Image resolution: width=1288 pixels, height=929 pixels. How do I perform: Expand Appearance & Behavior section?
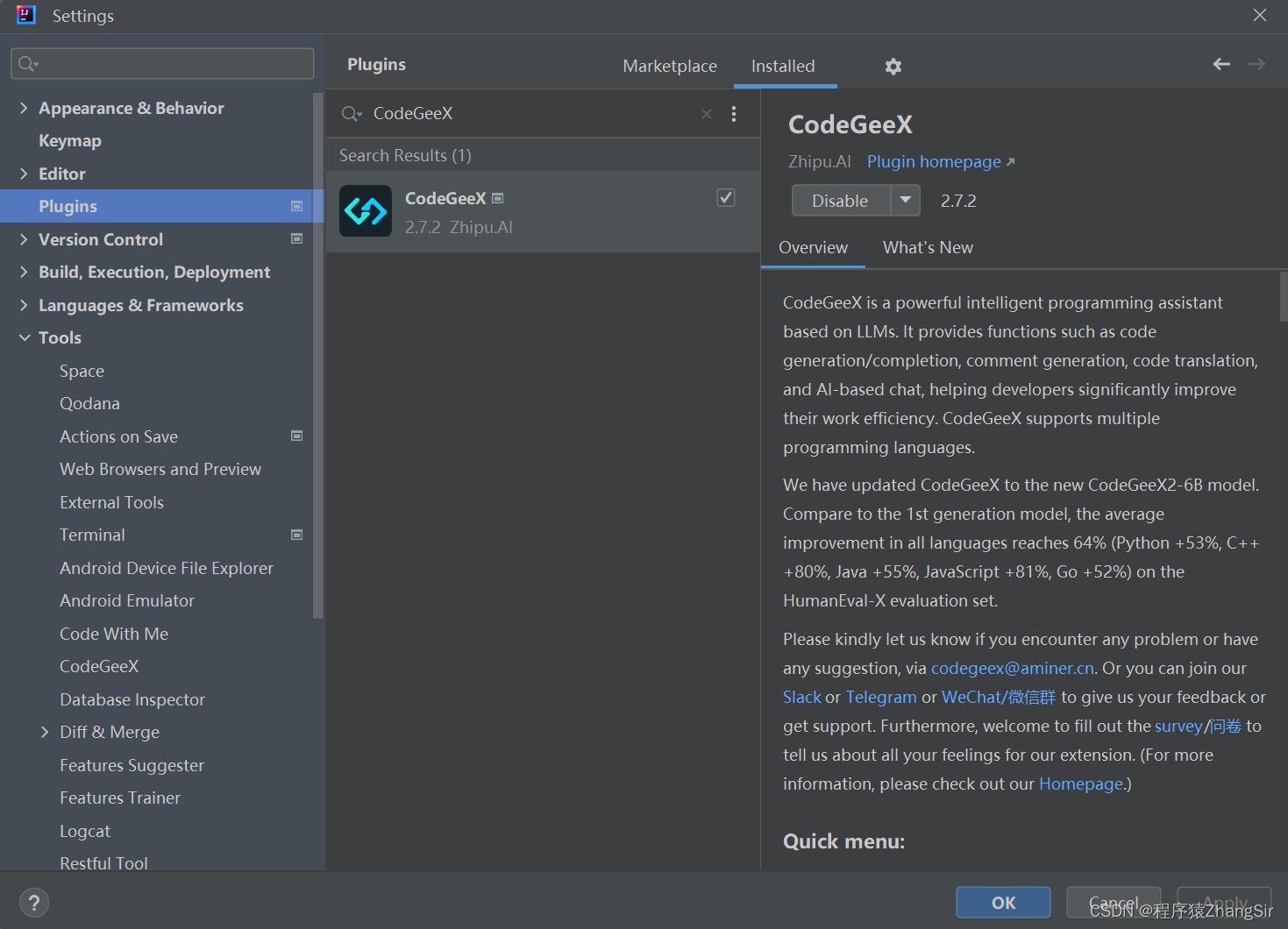tap(24, 108)
